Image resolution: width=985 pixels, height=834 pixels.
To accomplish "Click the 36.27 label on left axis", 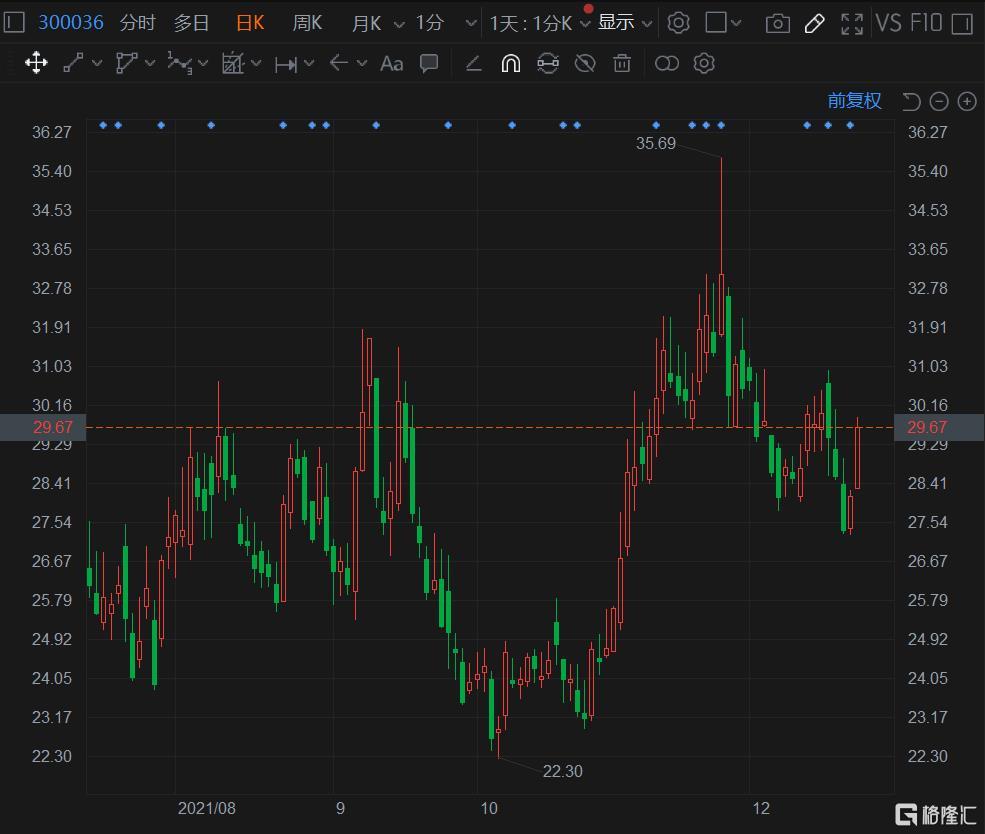I will pos(52,132).
